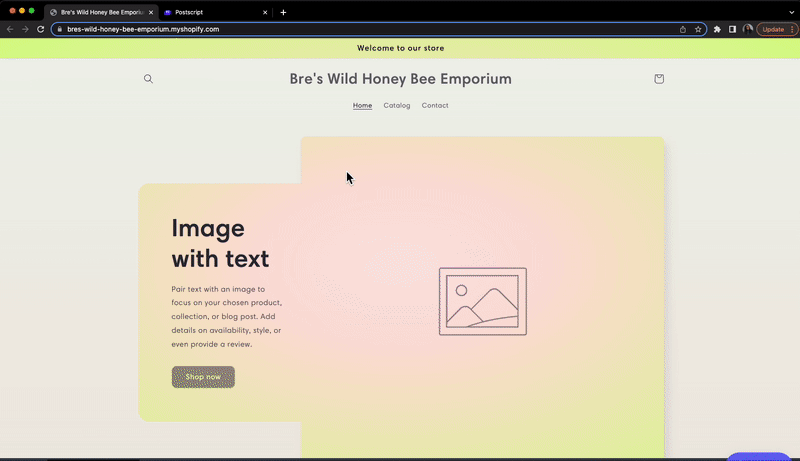Click the Shop now button

pyautogui.click(x=203, y=377)
